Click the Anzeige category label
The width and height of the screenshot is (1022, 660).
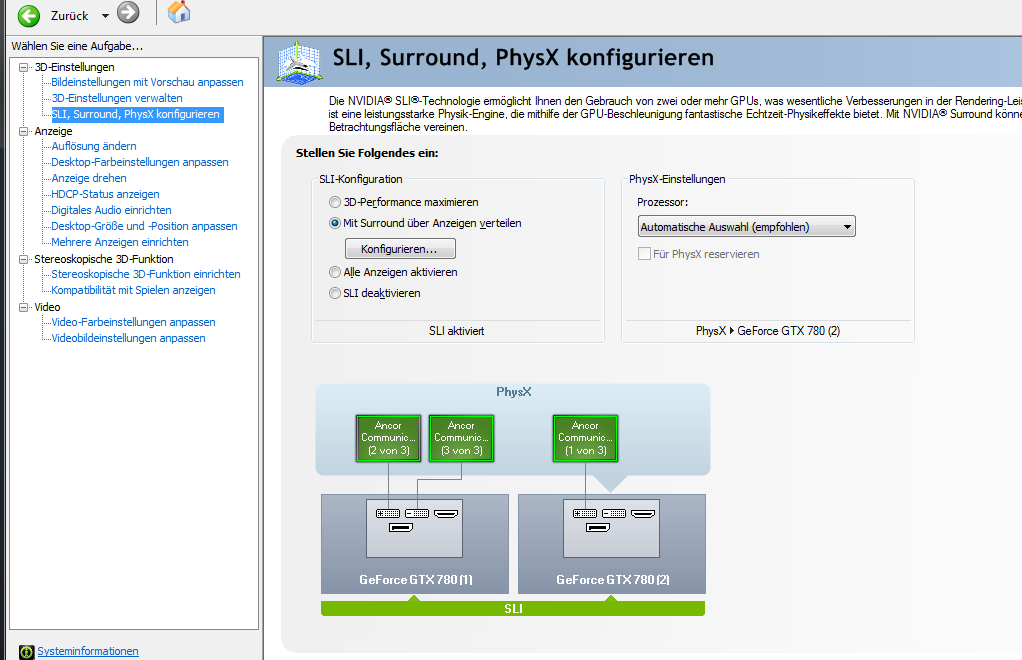[53, 131]
